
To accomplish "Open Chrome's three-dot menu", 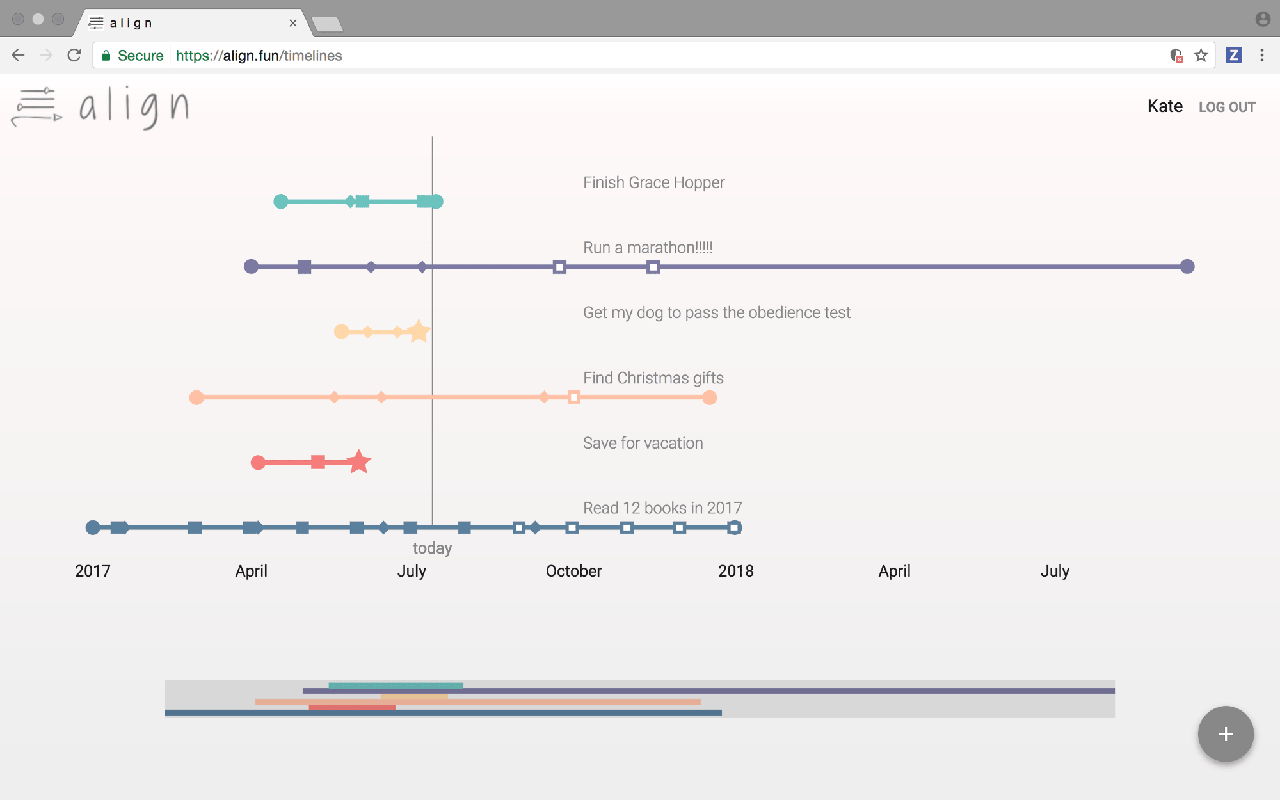I will (x=1262, y=56).
